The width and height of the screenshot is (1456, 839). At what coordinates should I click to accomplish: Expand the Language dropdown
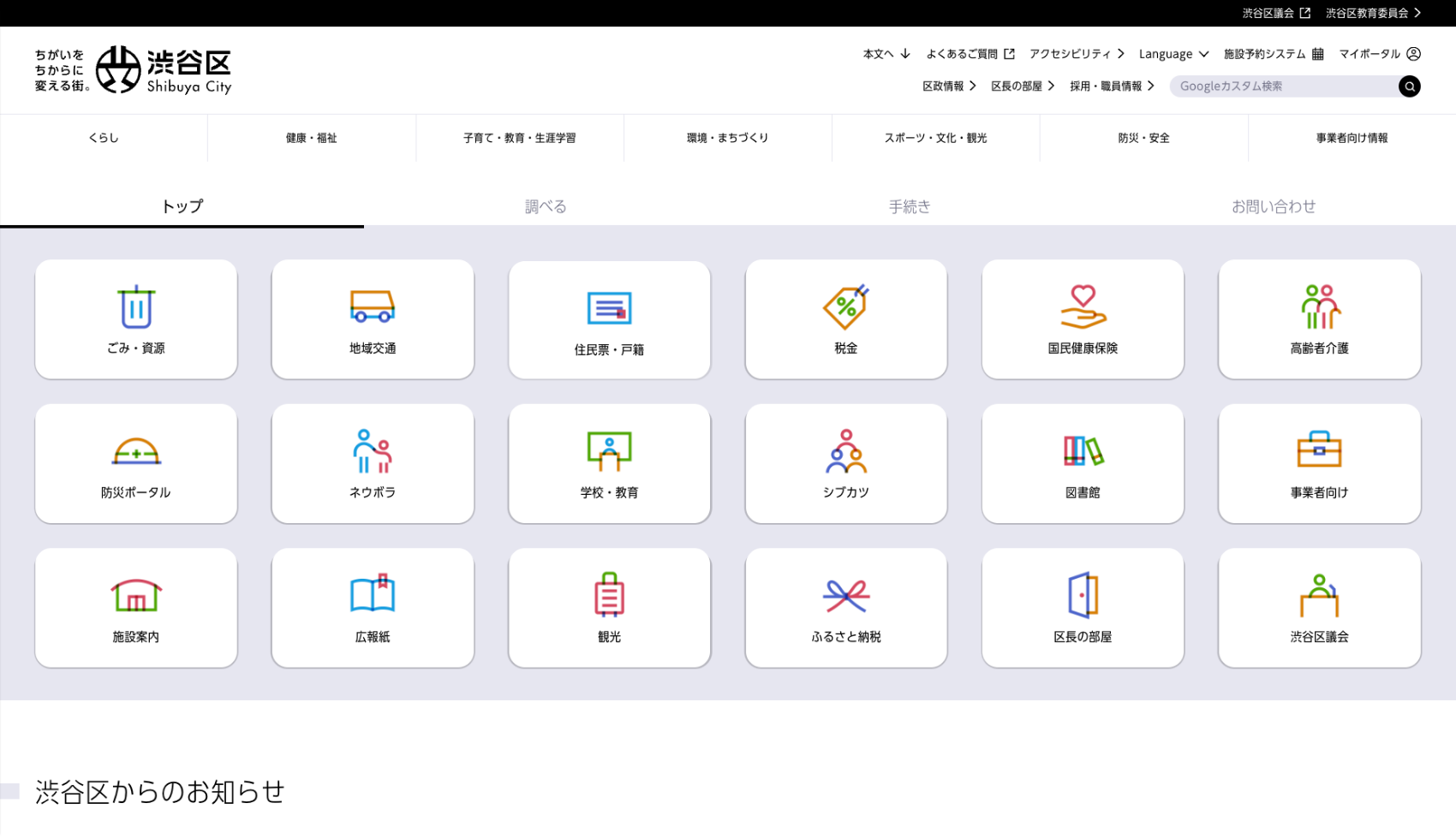[1173, 54]
